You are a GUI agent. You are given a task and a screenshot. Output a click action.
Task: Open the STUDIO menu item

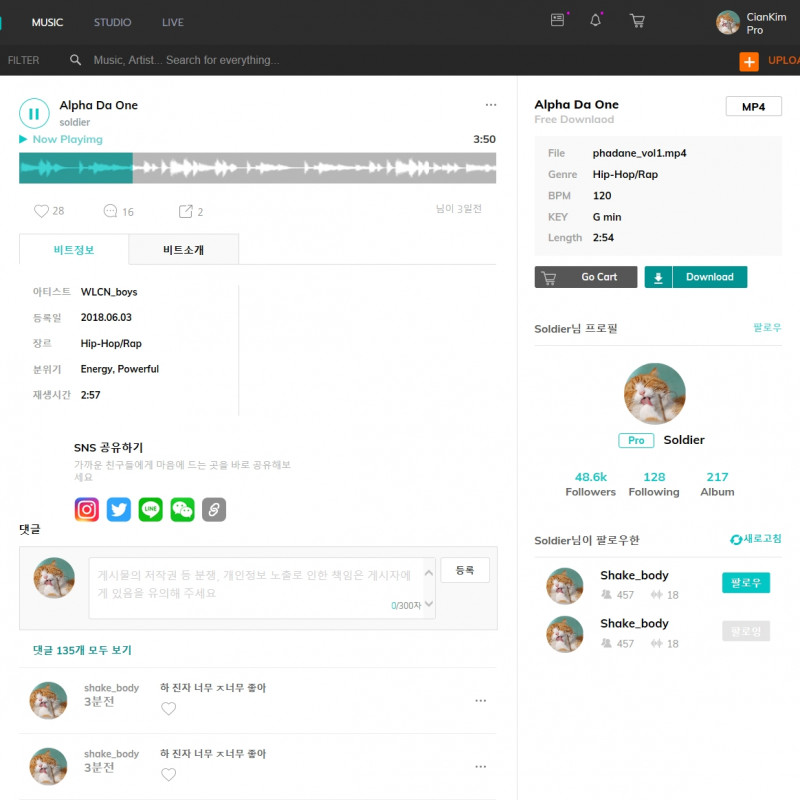click(x=112, y=22)
